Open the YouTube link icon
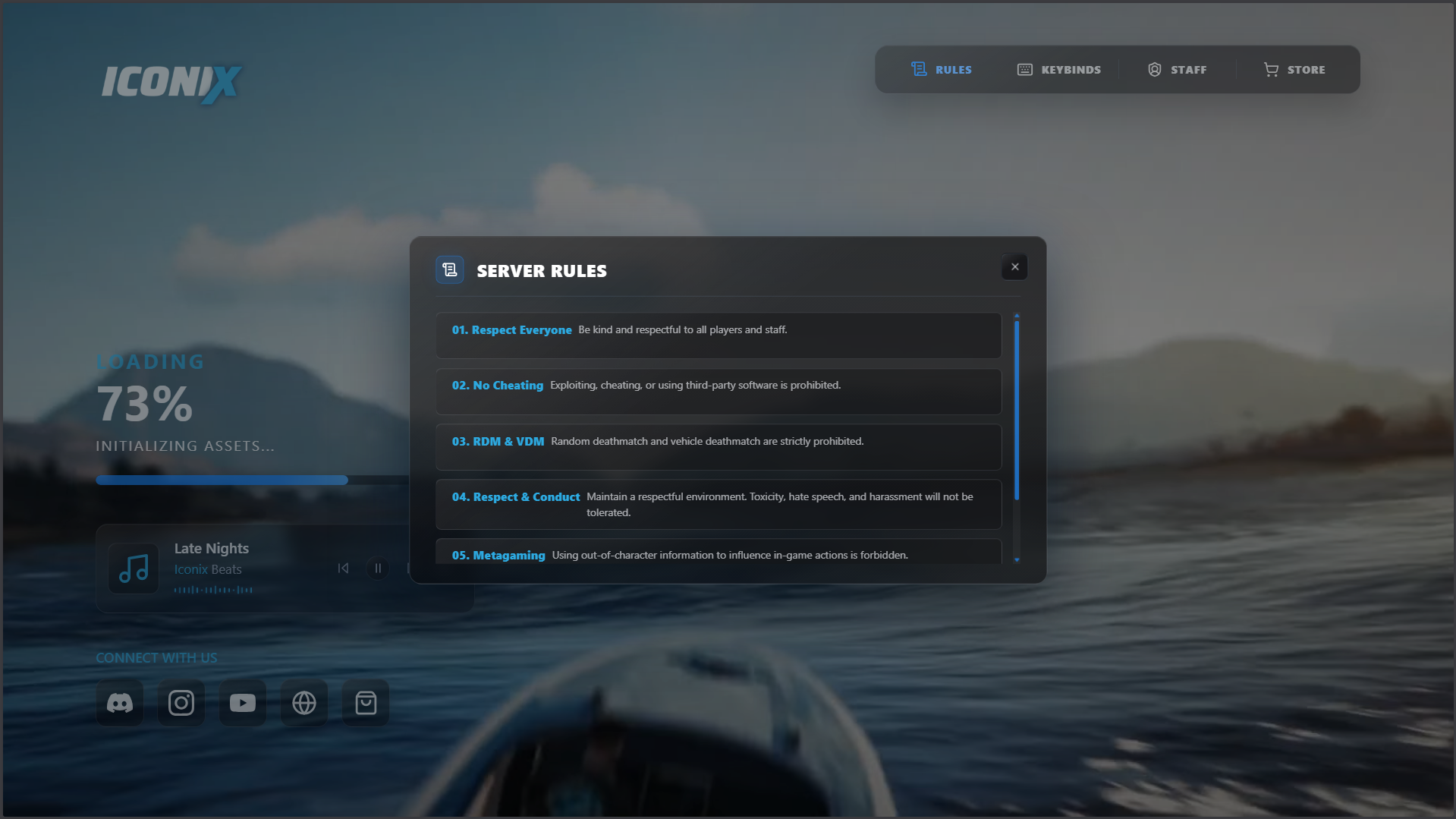Image resolution: width=1456 pixels, height=819 pixels. point(243,703)
